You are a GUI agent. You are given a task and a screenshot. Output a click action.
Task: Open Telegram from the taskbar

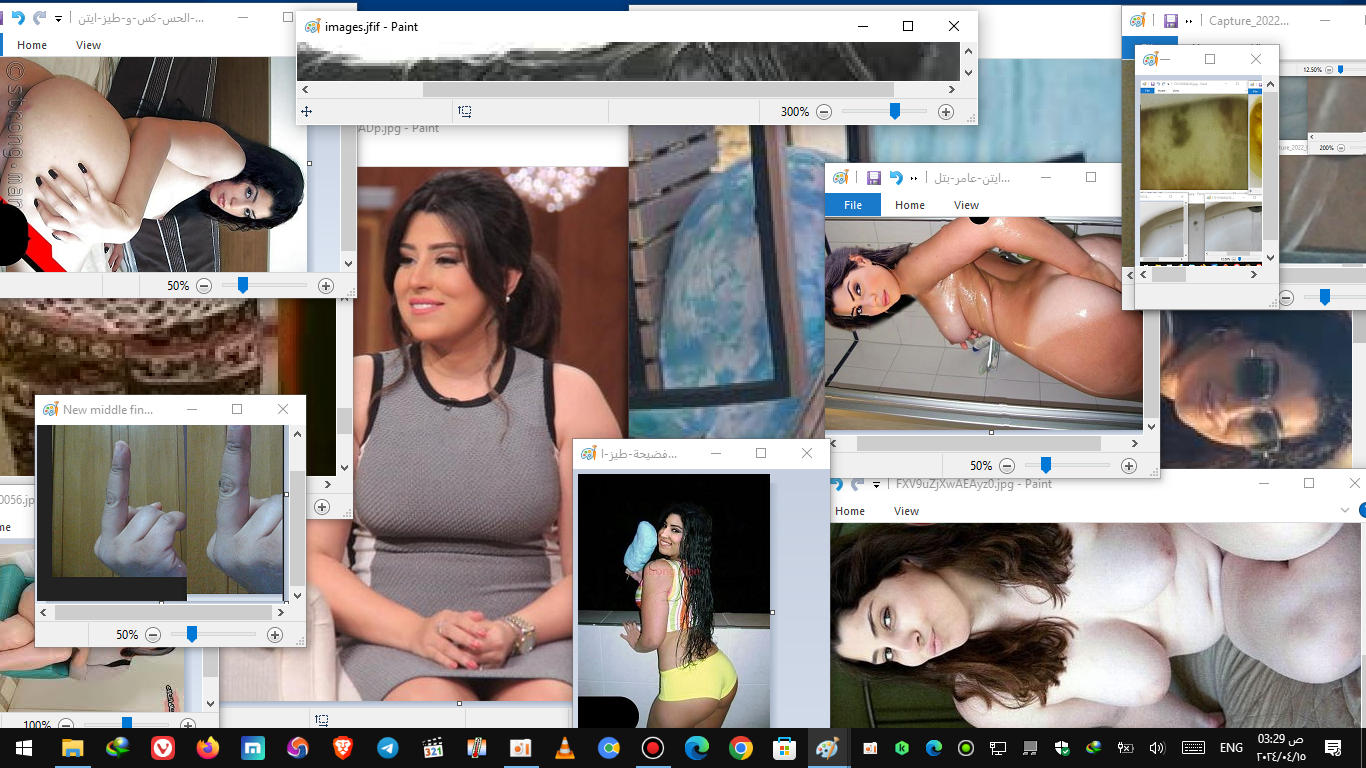click(387, 748)
